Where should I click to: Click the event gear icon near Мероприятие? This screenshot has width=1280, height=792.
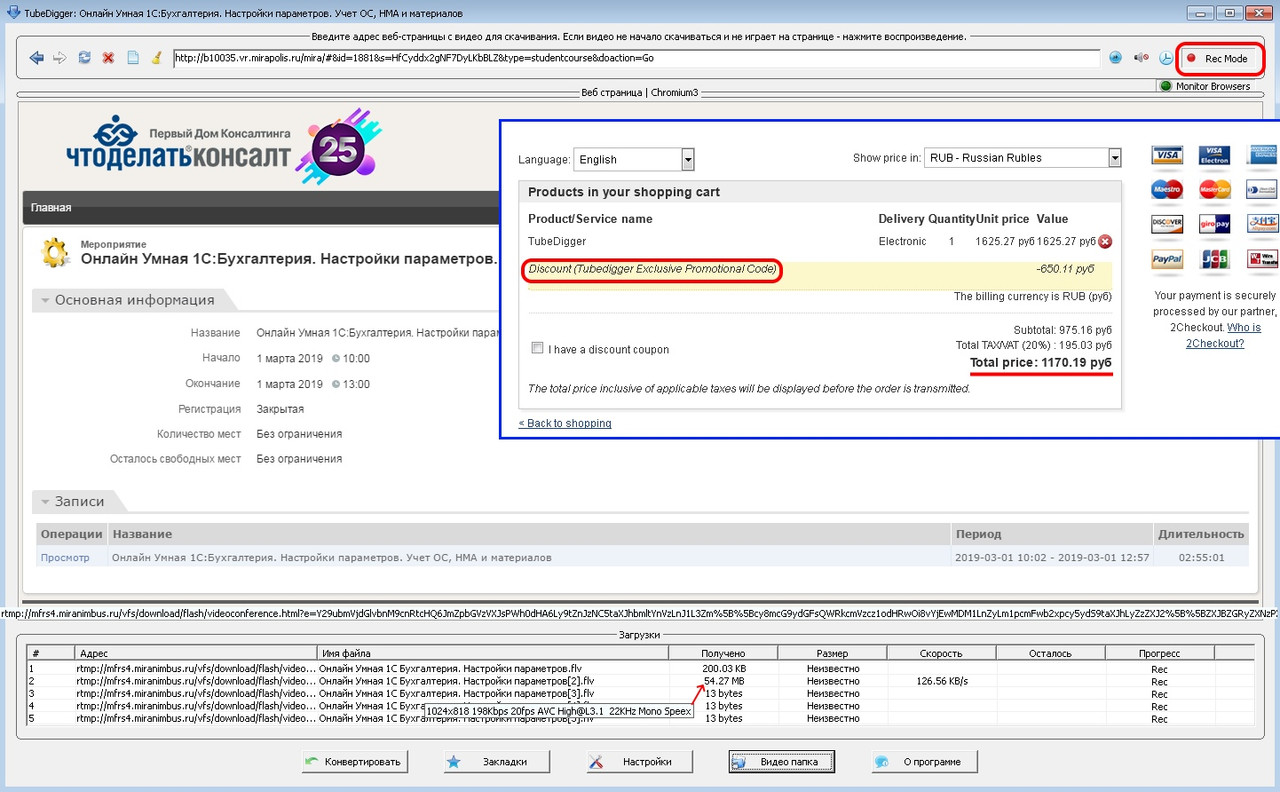[55, 253]
